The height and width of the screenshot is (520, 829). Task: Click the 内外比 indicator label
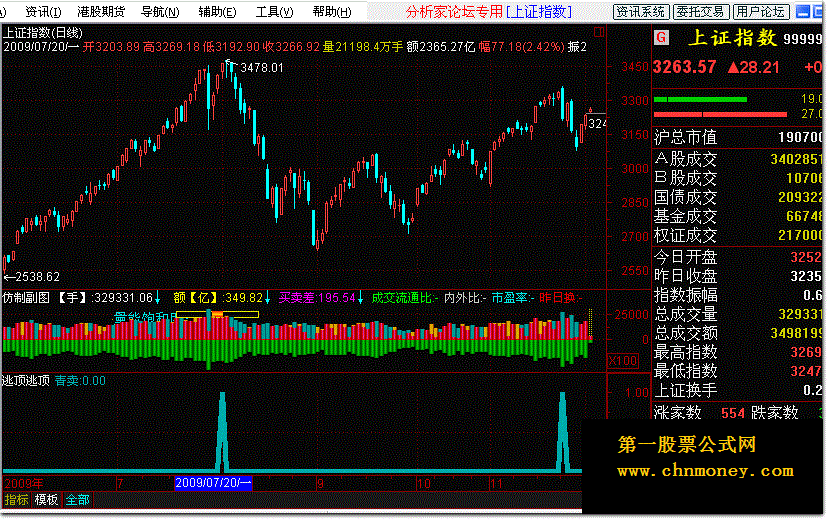pyautogui.click(x=465, y=298)
